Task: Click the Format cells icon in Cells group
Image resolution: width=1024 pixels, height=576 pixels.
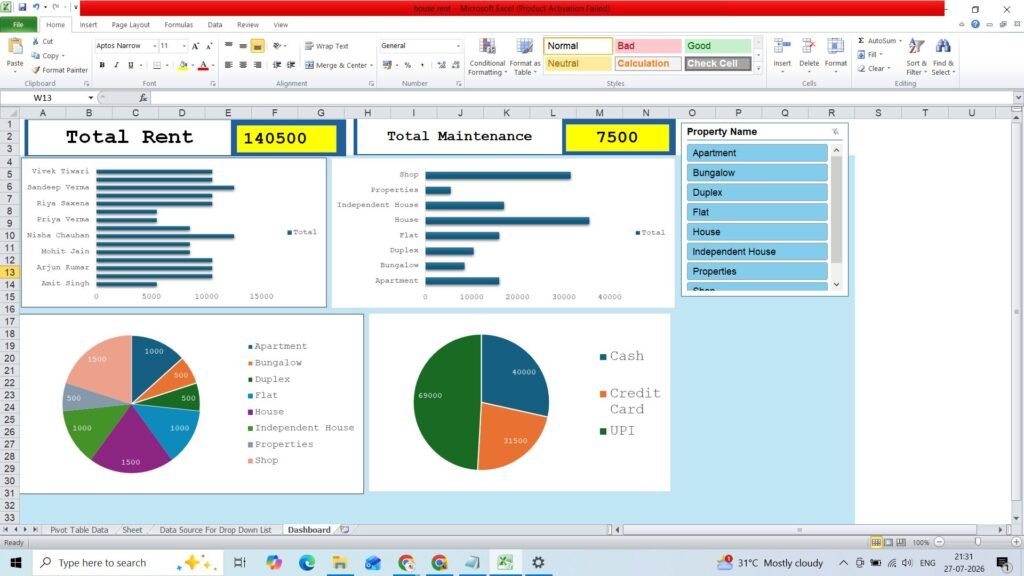Action: click(x=835, y=47)
